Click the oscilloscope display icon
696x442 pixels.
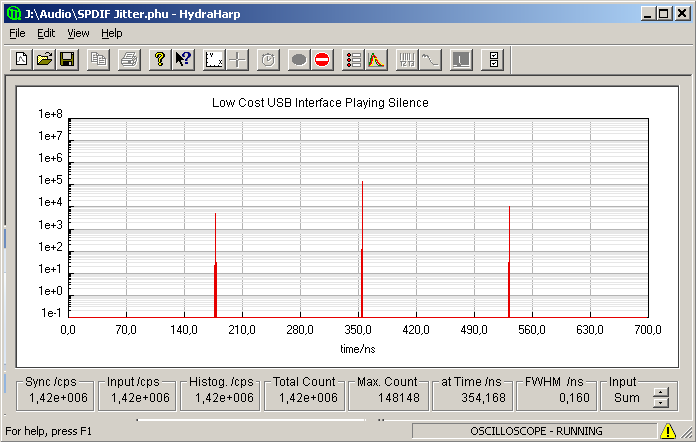pos(461,59)
